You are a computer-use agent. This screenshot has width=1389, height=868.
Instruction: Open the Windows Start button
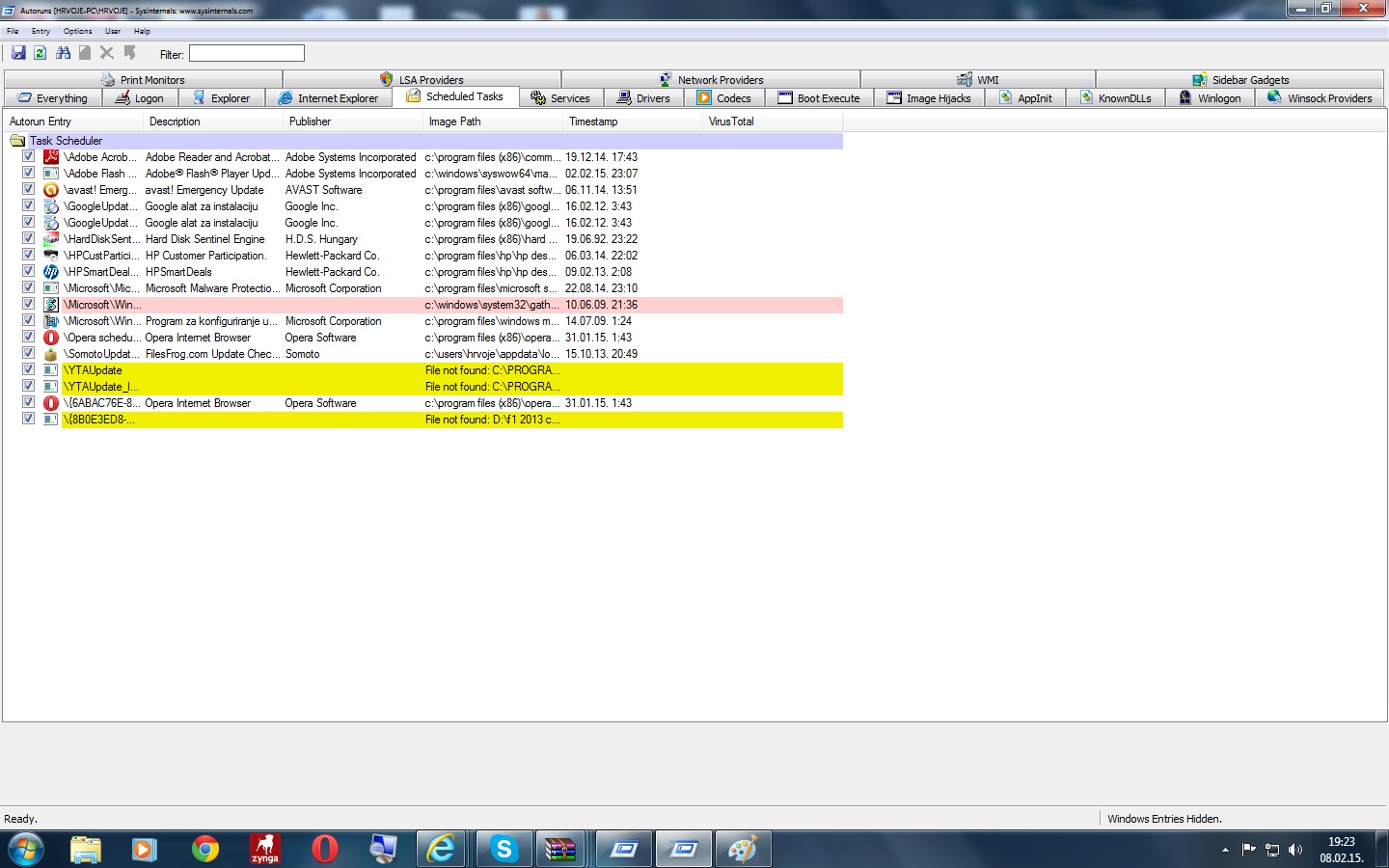point(25,850)
